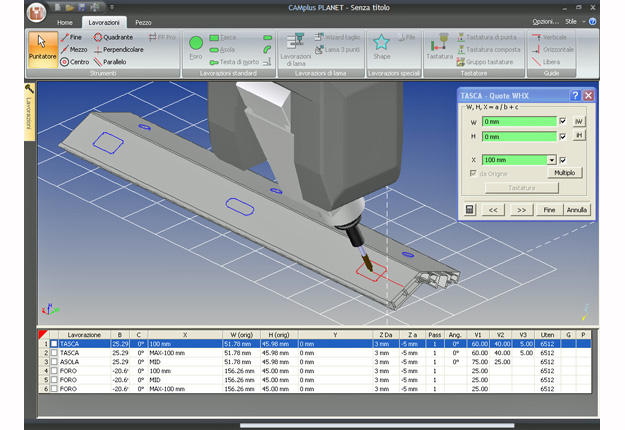Click the FP Pro tool
The width and height of the screenshot is (625, 430).
(162, 37)
